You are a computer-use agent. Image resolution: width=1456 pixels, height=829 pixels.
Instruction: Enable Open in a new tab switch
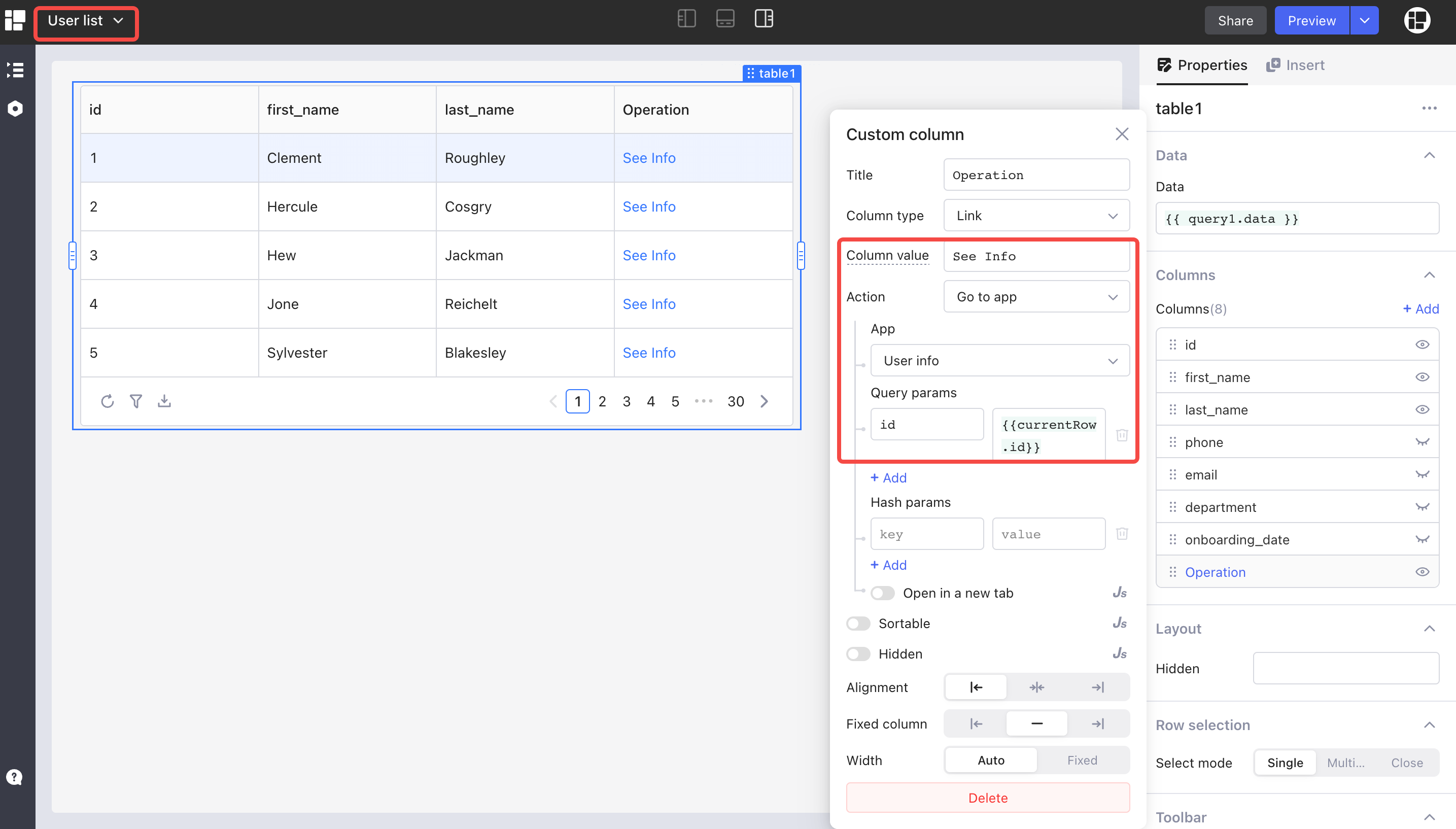[x=882, y=593]
